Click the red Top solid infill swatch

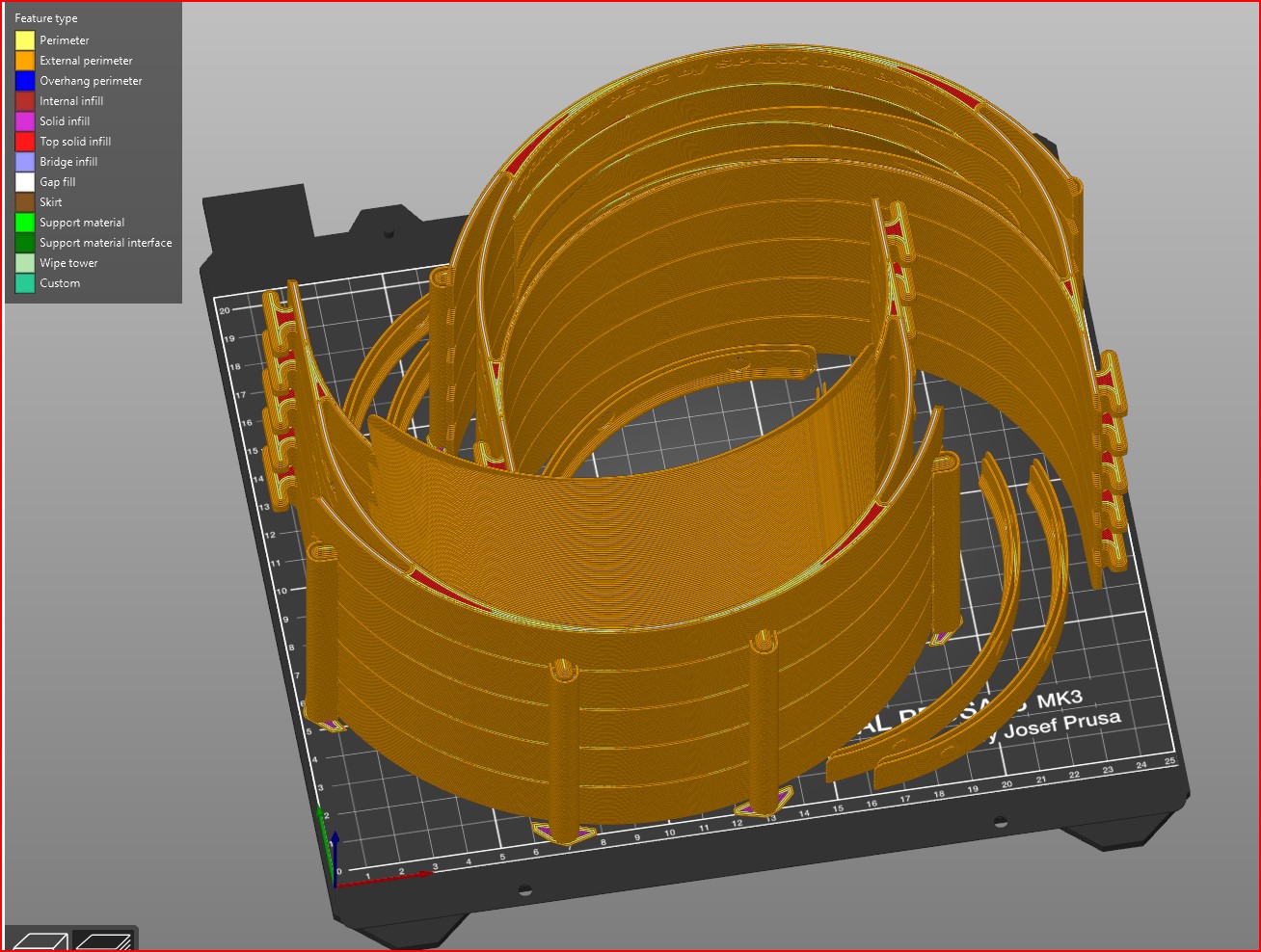click(25, 142)
